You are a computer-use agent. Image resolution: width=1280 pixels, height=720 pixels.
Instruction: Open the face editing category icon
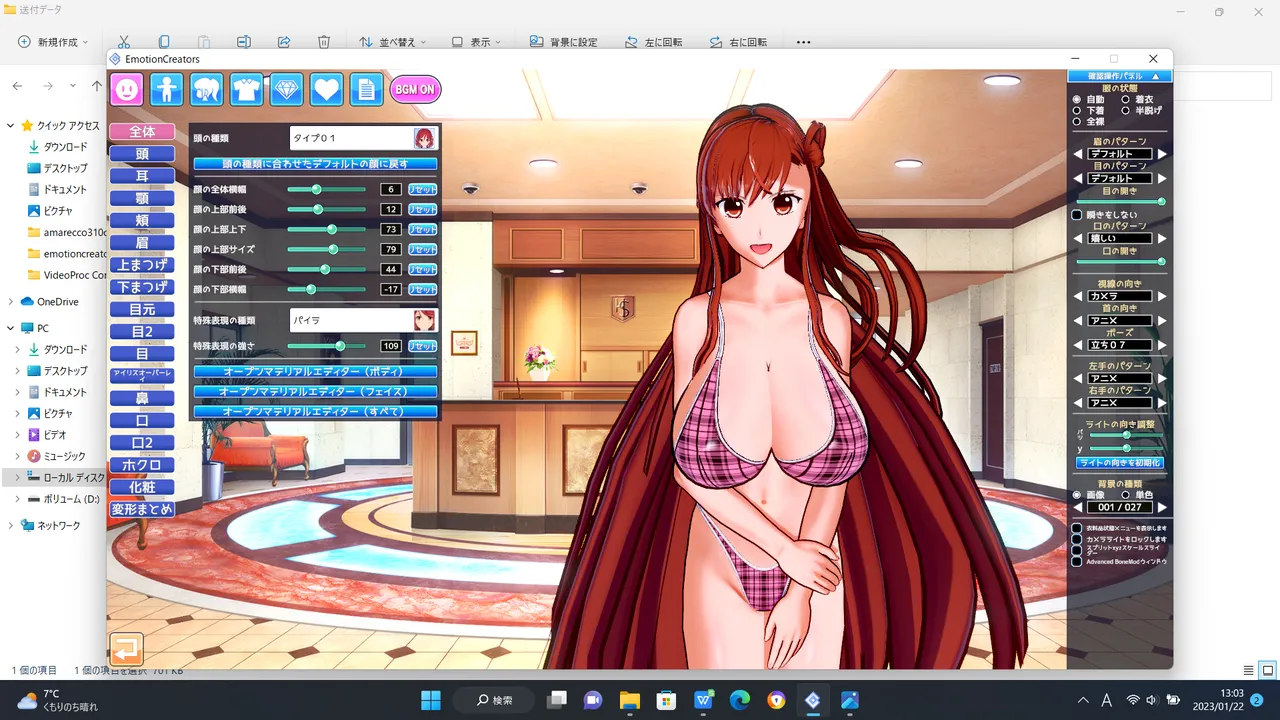(127, 89)
